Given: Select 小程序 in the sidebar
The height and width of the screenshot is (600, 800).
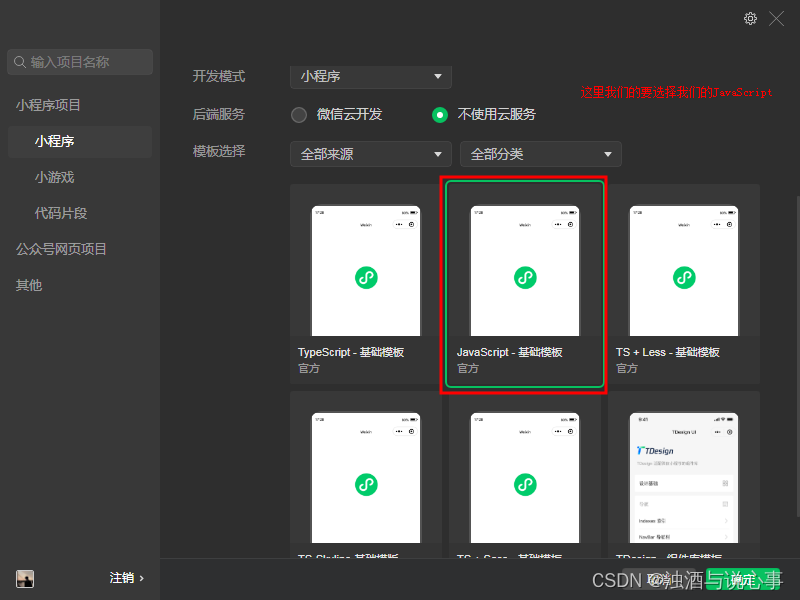Looking at the screenshot, I should [x=80, y=141].
